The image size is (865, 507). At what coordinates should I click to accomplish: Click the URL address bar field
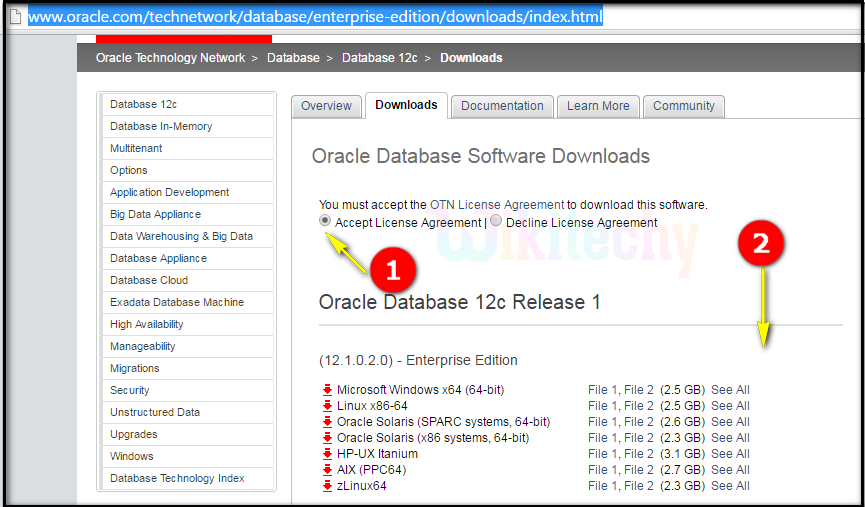click(x=400, y=17)
